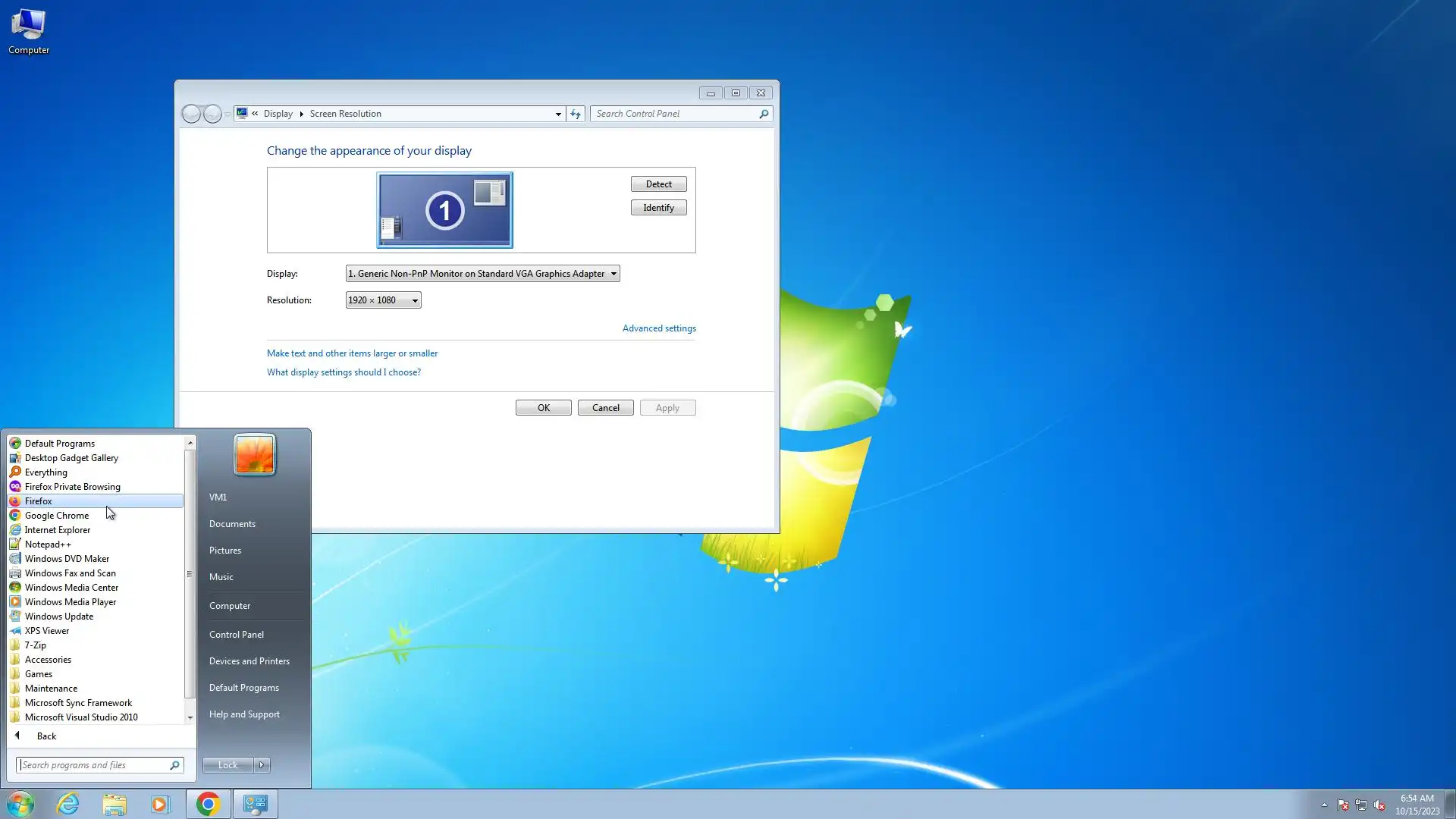Click the Google Chrome taskbar icon
The width and height of the screenshot is (1456, 819).
(x=208, y=804)
